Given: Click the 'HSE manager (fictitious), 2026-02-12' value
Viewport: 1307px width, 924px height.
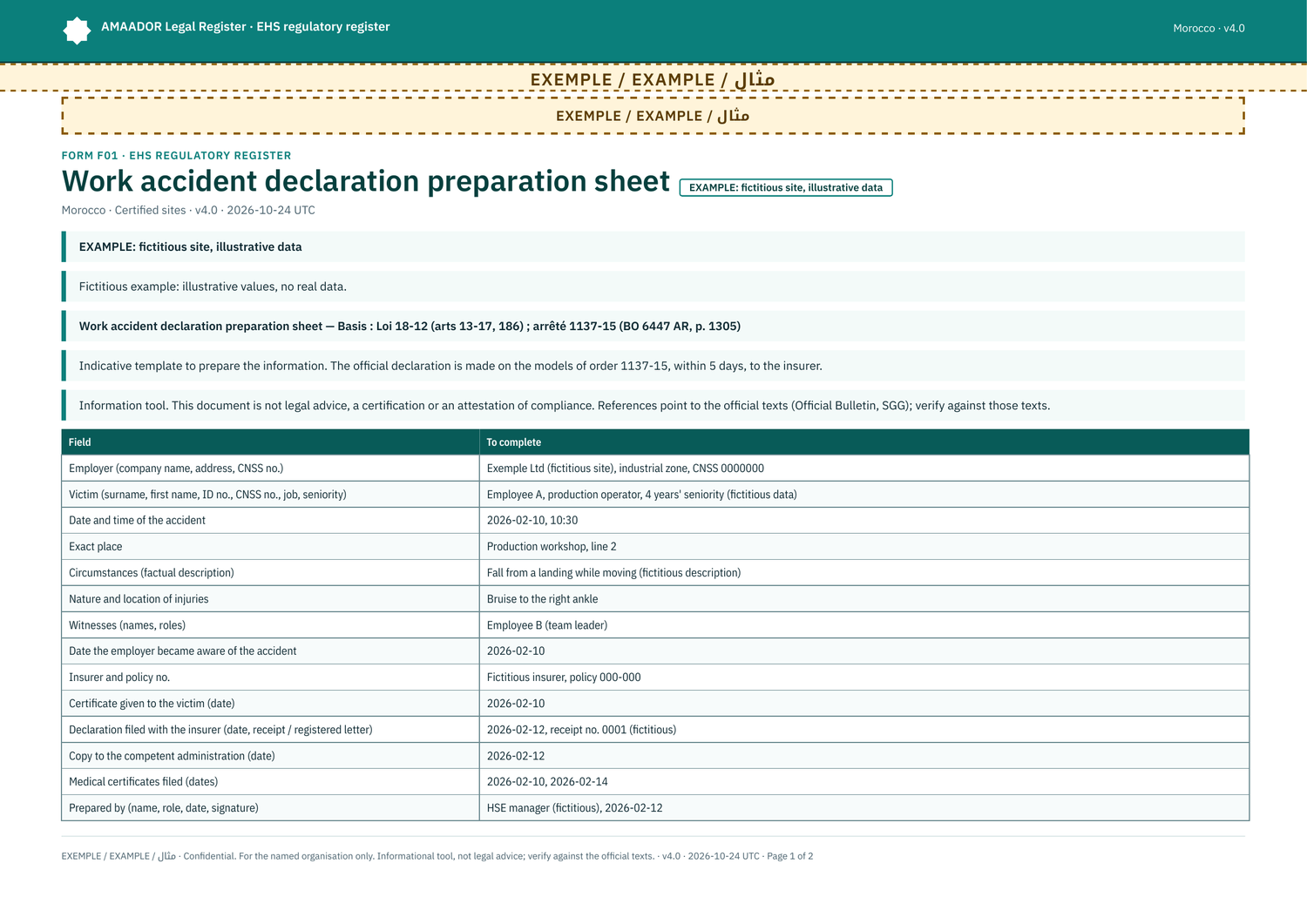Looking at the screenshot, I should tap(864, 808).
